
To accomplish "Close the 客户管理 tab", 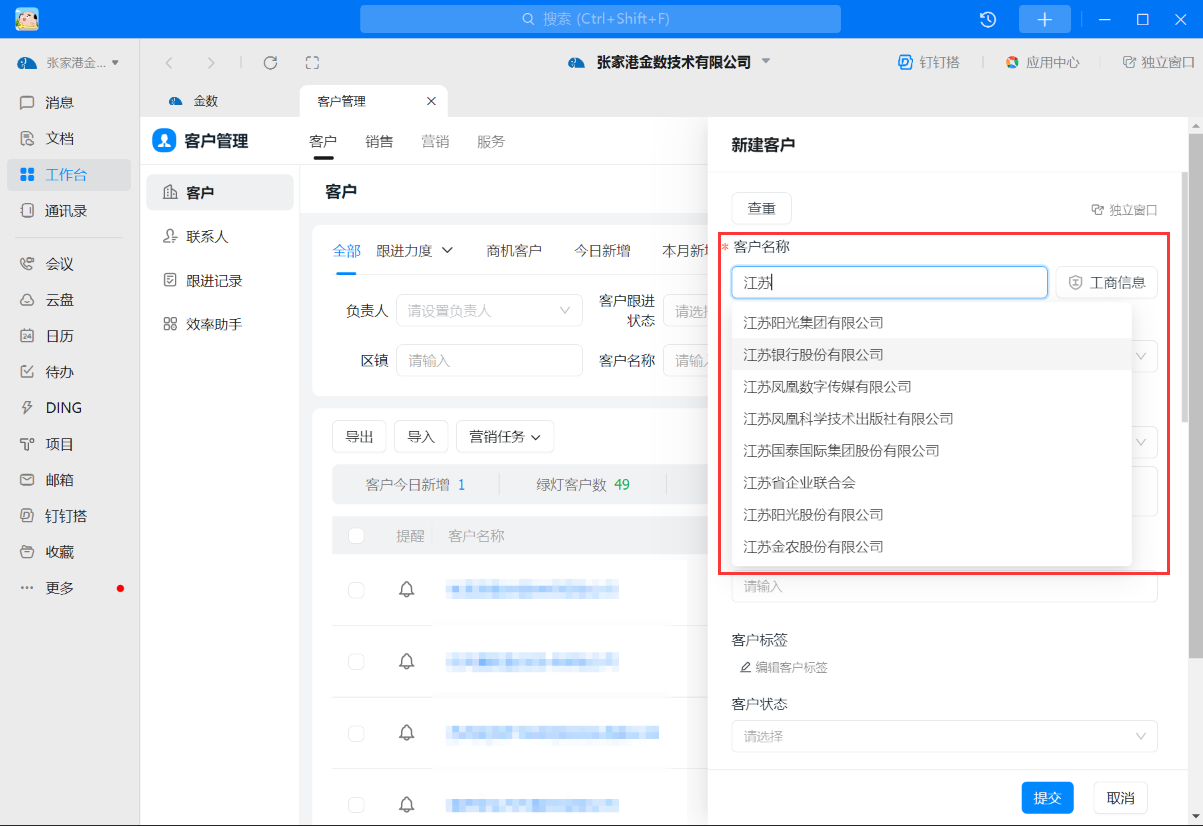I will [x=431, y=101].
